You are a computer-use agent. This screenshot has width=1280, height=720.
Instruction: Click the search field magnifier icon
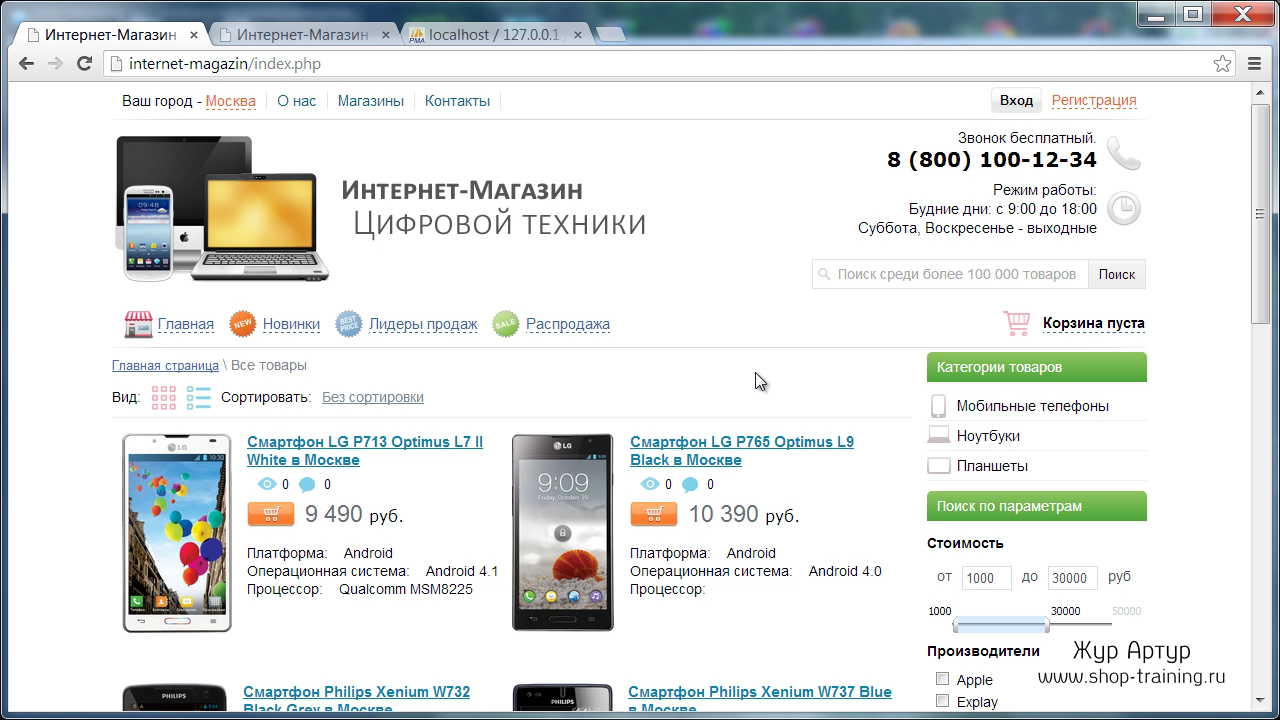(824, 274)
